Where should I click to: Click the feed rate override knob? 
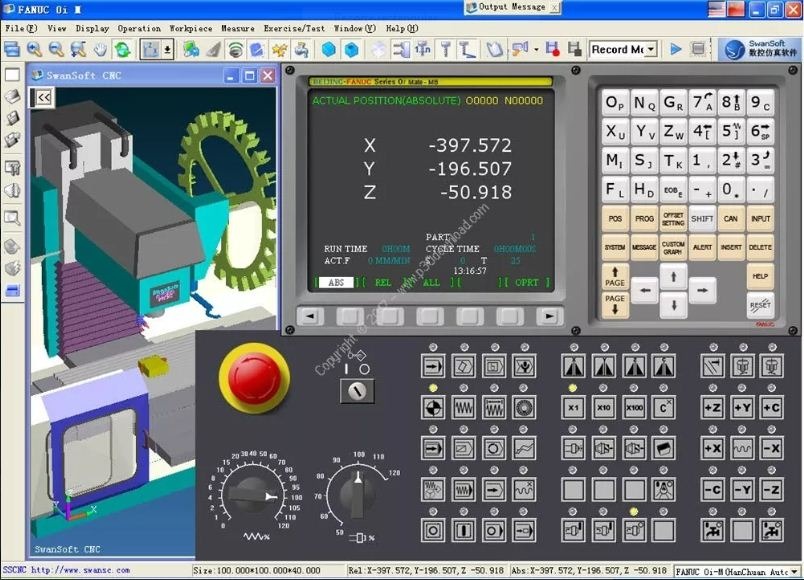[252, 495]
